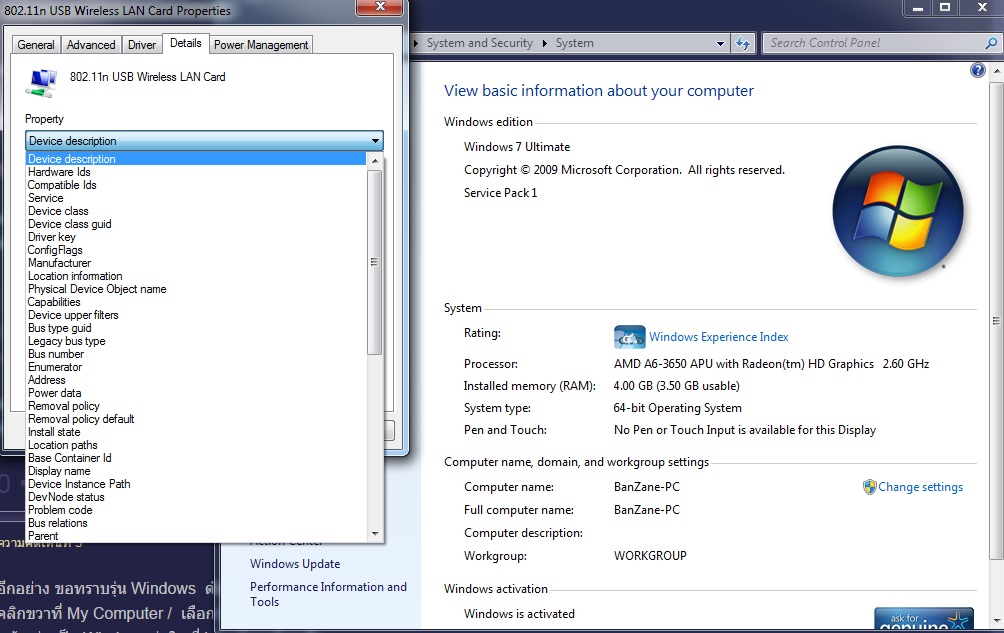The width and height of the screenshot is (1004, 633).
Task: Click the Windows 7 logo orb
Action: click(x=898, y=211)
